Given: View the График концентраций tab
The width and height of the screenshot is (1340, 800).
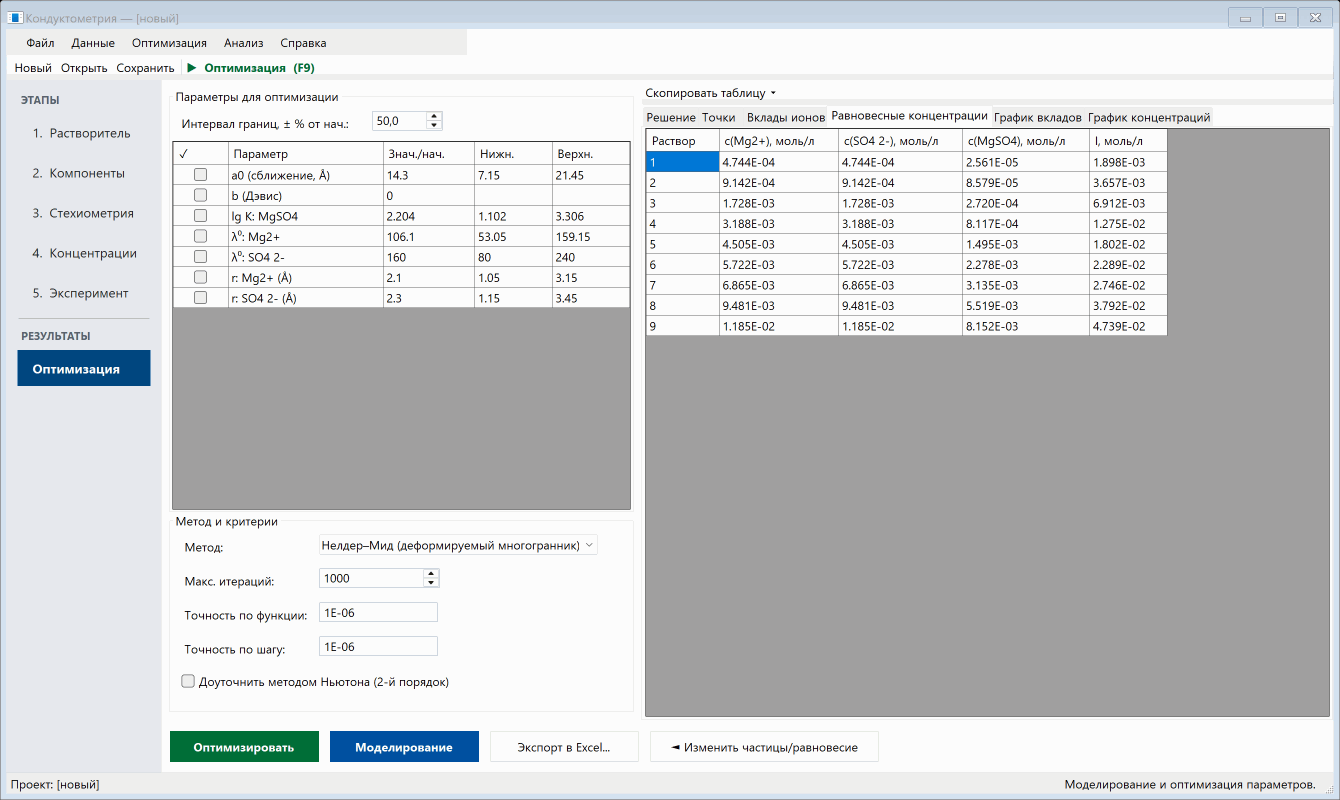Looking at the screenshot, I should (1149, 117).
